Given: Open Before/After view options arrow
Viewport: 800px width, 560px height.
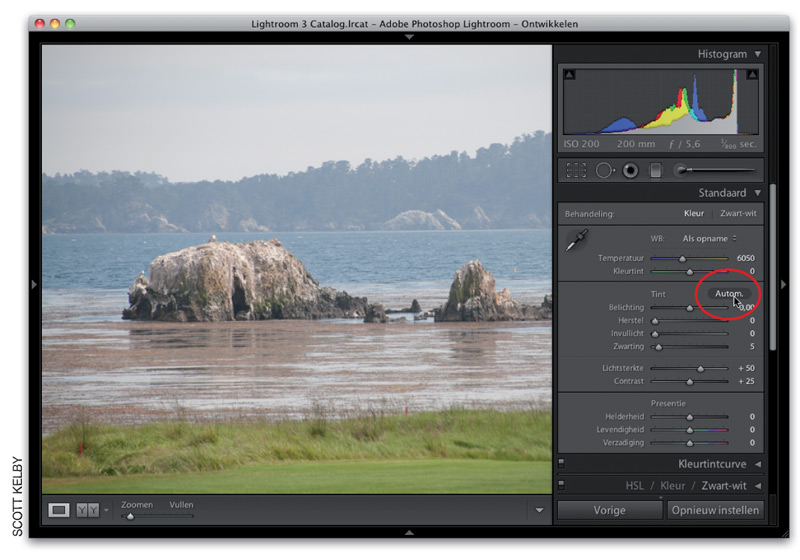Looking at the screenshot, I should pyautogui.click(x=106, y=510).
